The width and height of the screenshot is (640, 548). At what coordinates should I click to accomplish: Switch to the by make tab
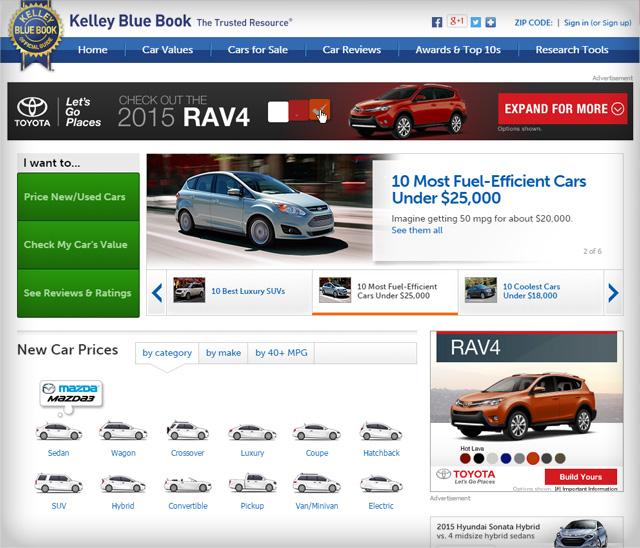(x=223, y=353)
